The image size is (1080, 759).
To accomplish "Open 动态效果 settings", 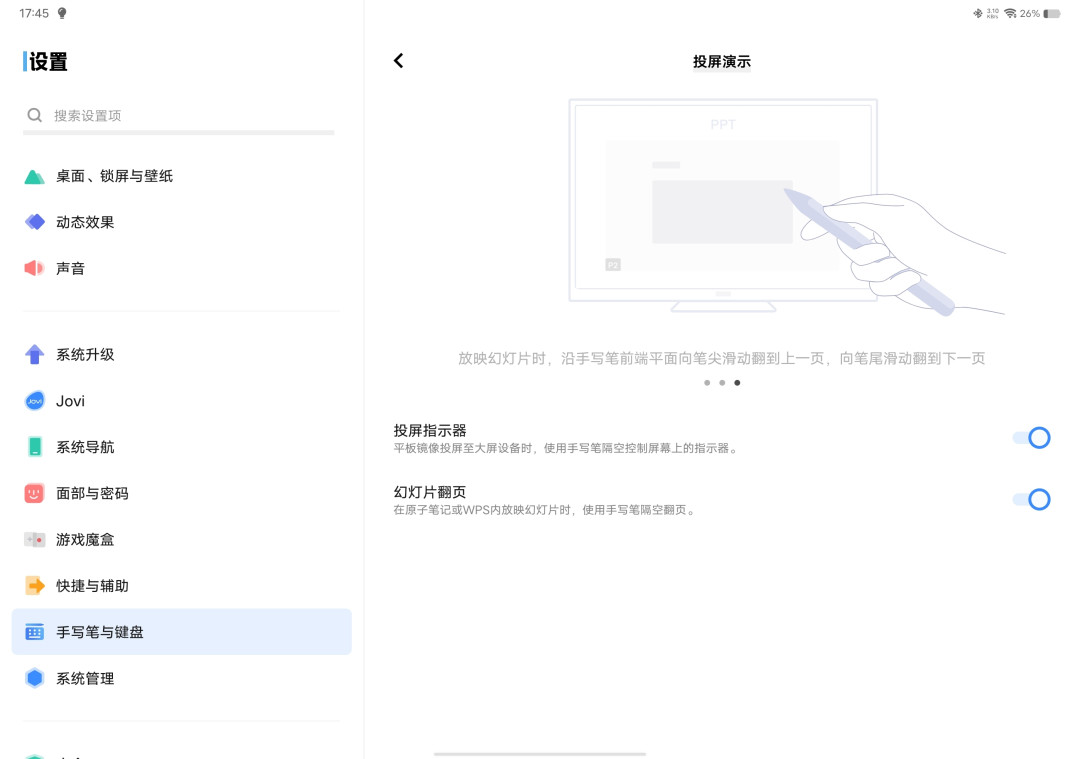I will (182, 222).
